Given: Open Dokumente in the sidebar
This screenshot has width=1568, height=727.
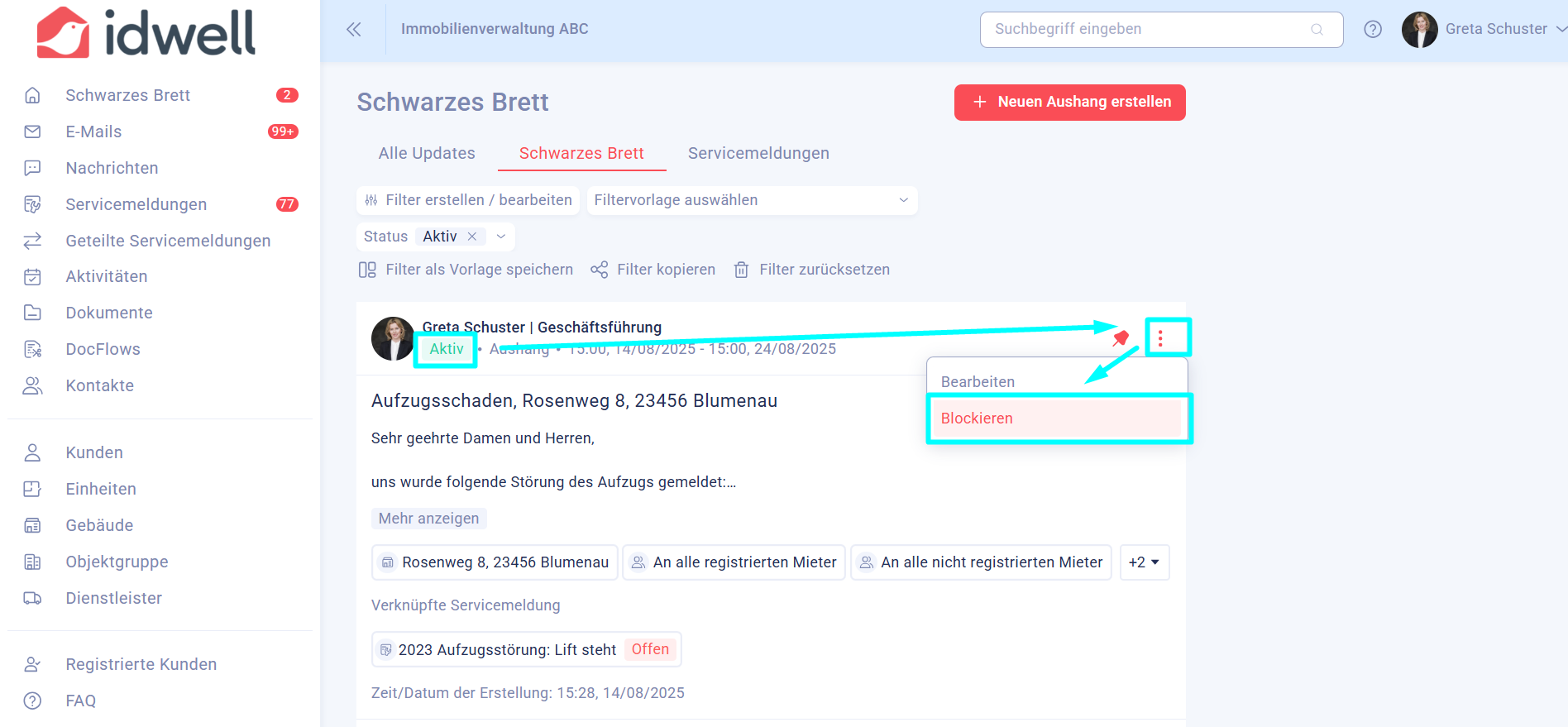Looking at the screenshot, I should click(x=109, y=313).
